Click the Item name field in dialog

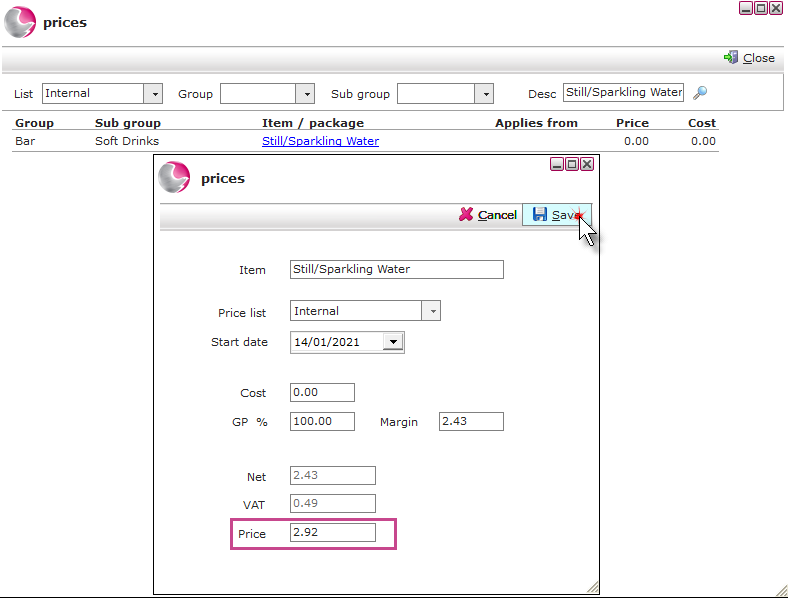[397, 269]
